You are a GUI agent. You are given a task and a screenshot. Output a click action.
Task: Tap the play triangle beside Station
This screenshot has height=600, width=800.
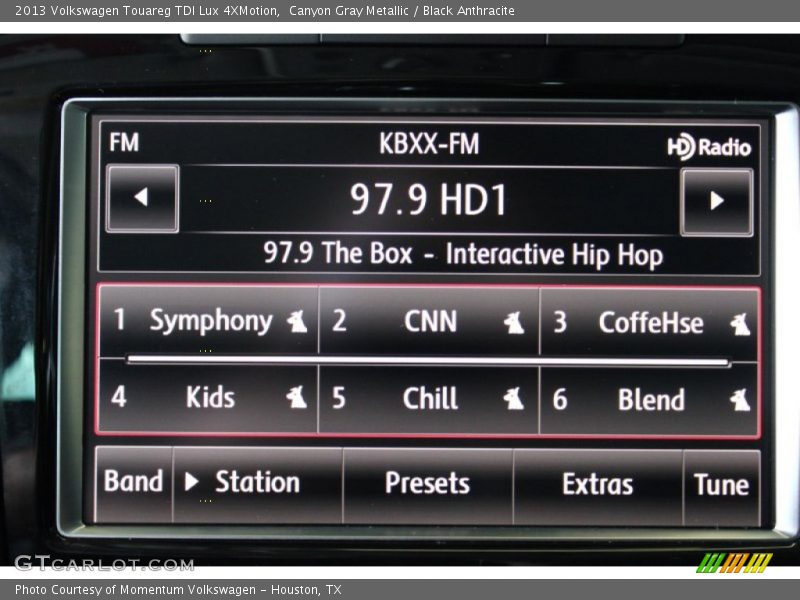(191, 481)
